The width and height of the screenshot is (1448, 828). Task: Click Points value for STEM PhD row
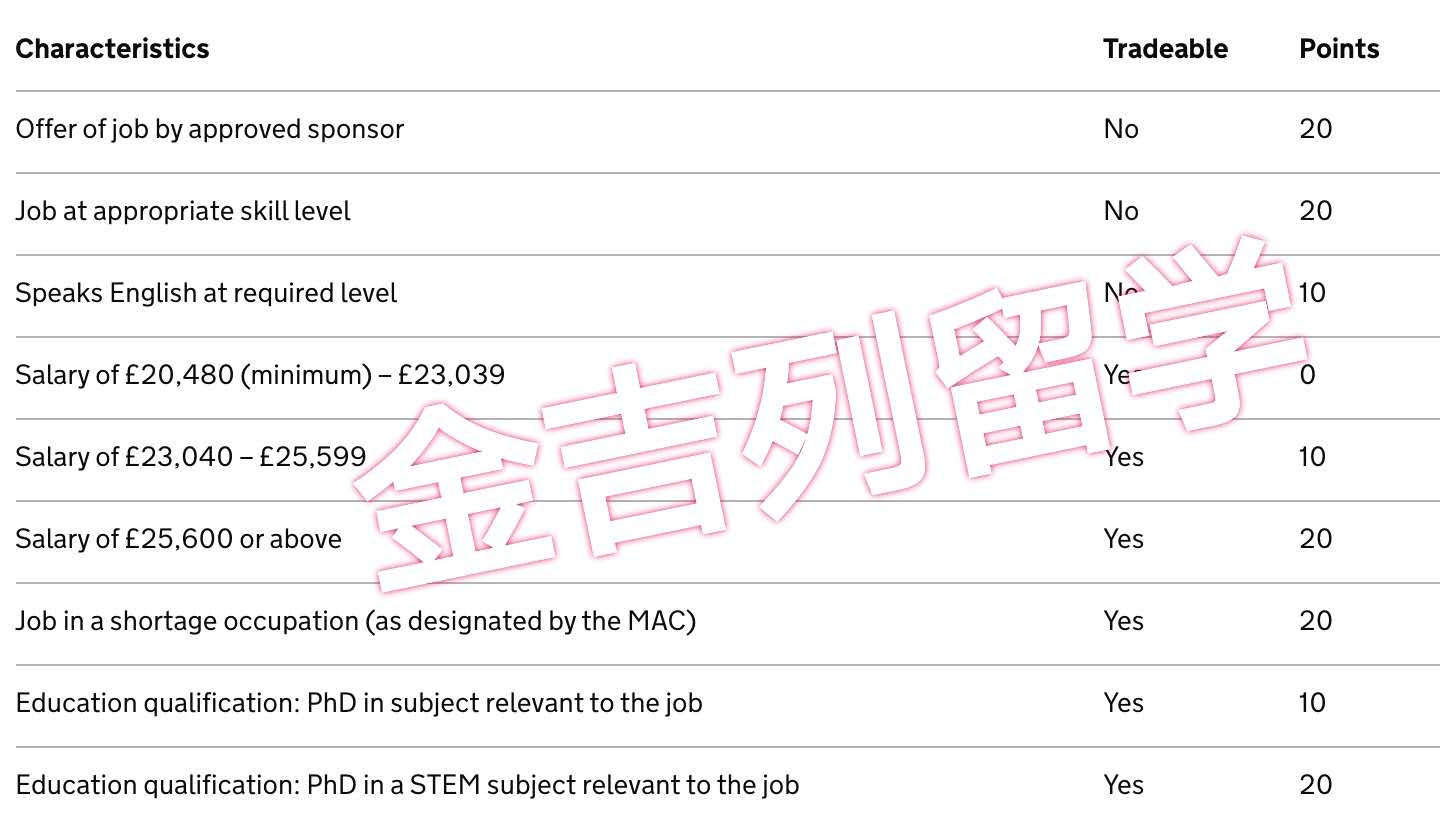[1315, 785]
